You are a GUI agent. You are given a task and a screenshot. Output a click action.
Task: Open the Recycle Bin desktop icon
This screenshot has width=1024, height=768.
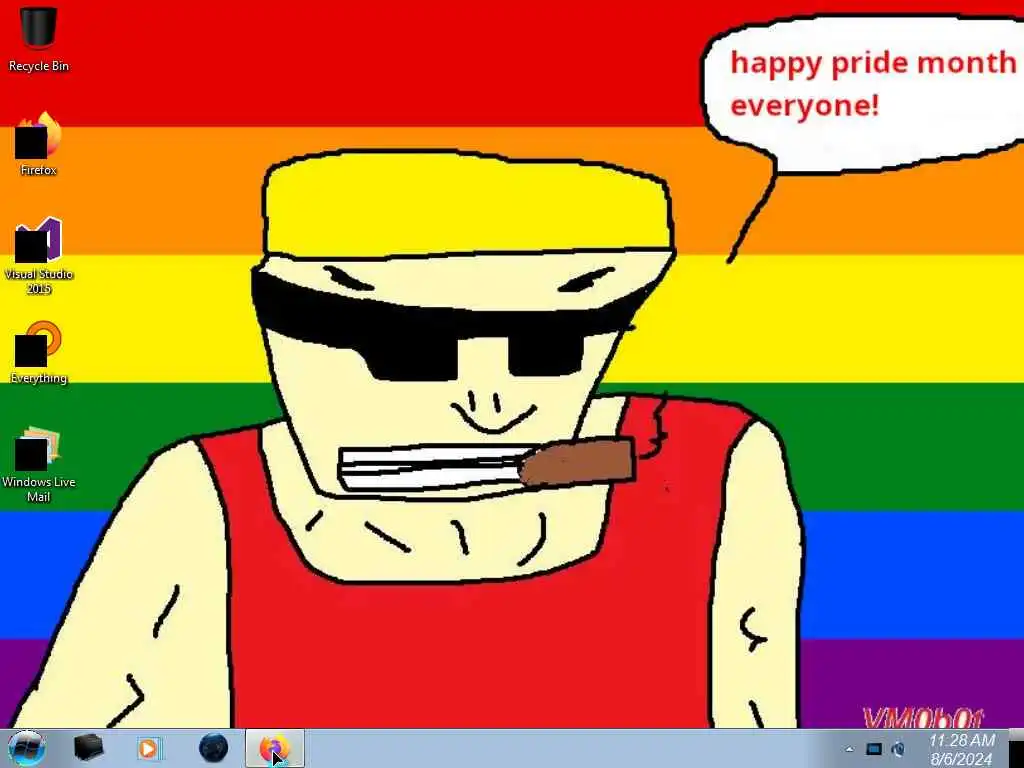click(x=39, y=39)
